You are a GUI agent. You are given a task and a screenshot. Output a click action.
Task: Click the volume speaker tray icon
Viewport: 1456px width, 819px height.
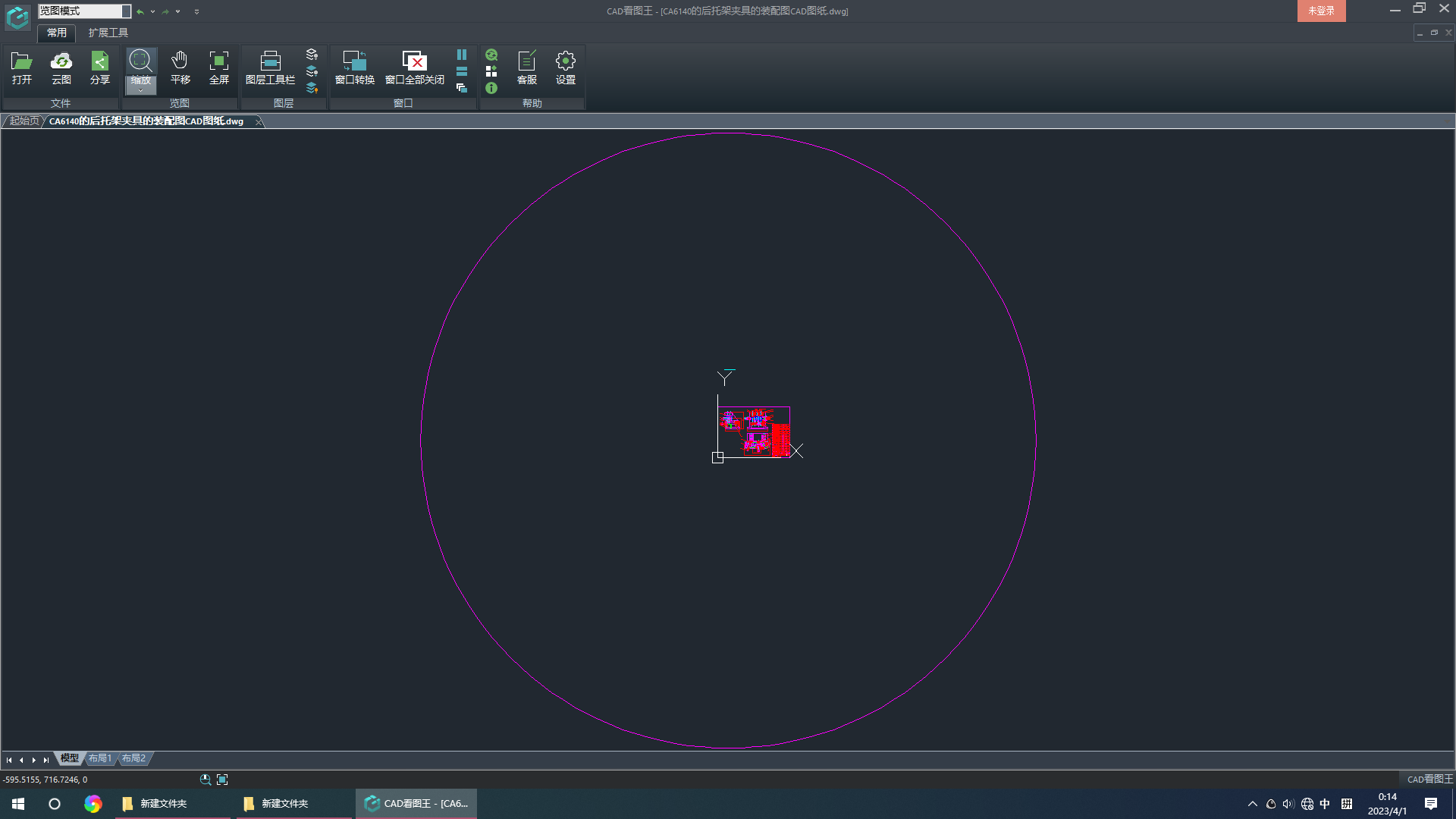[x=1288, y=804]
